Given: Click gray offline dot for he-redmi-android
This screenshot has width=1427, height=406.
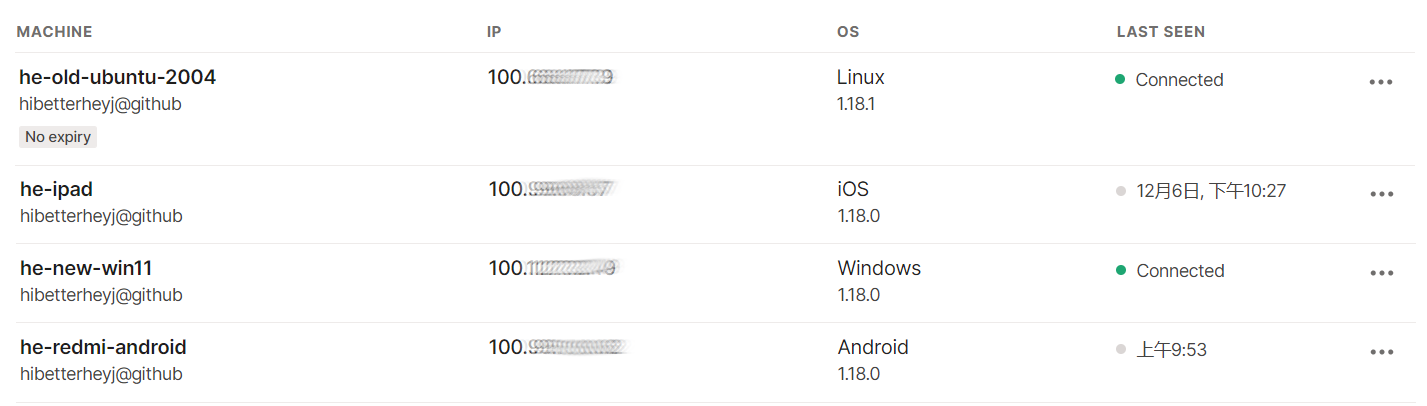Looking at the screenshot, I should point(1120,349).
